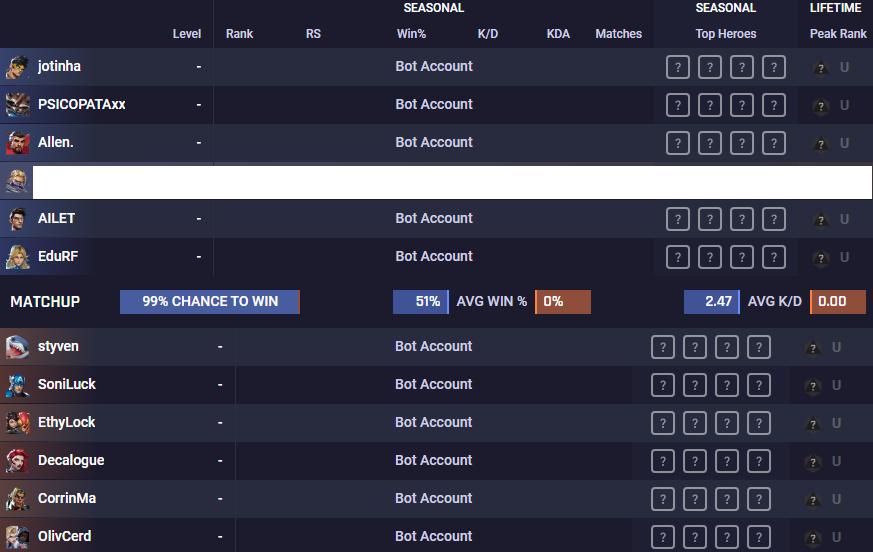The width and height of the screenshot is (873, 552).
Task: Click the MATCHUP label
Action: click(45, 302)
